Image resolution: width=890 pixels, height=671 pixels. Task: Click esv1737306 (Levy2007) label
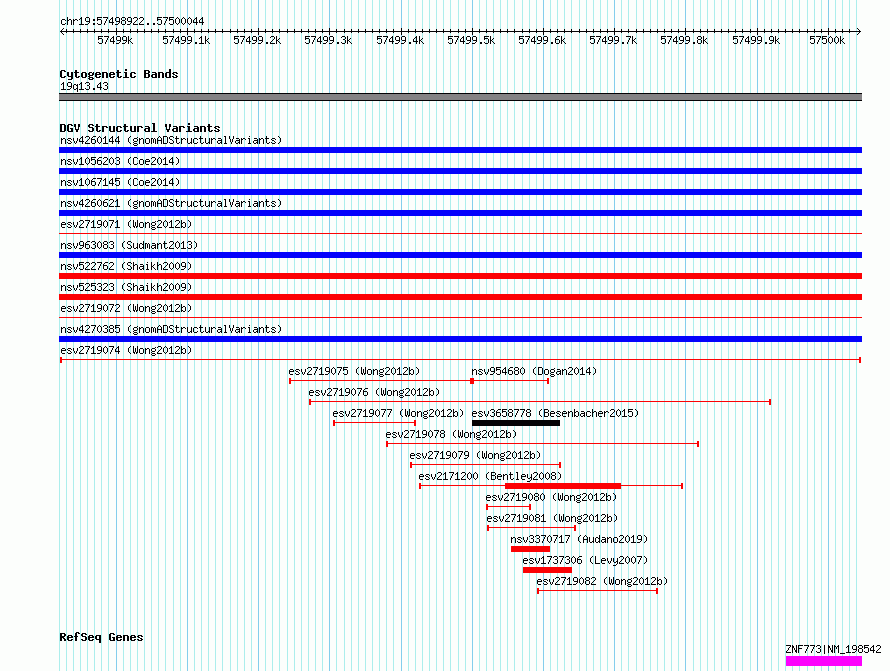point(585,560)
